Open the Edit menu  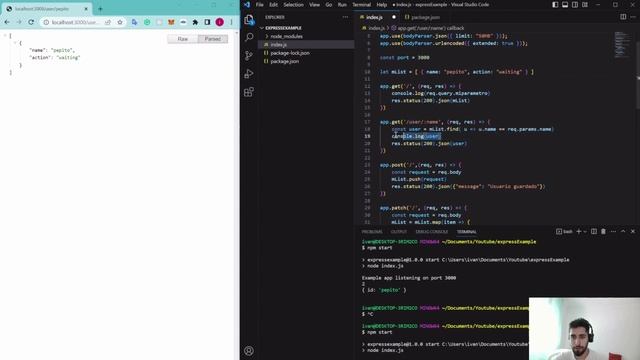point(273,4)
